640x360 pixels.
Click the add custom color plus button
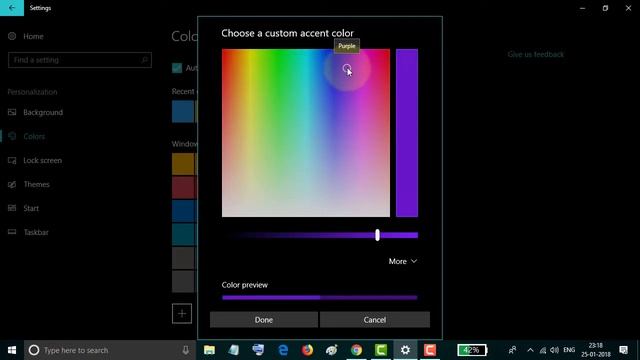pyautogui.click(x=182, y=313)
